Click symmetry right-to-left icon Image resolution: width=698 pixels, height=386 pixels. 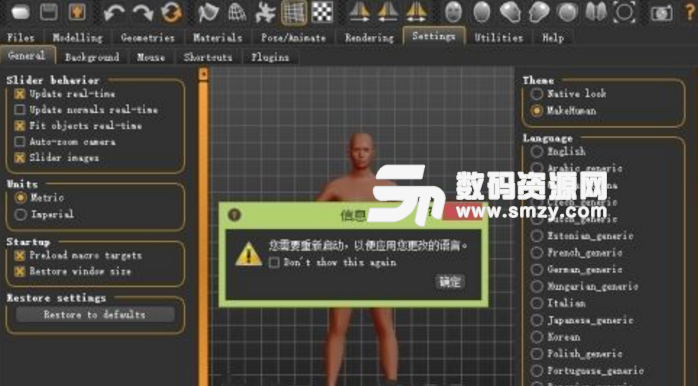360,12
